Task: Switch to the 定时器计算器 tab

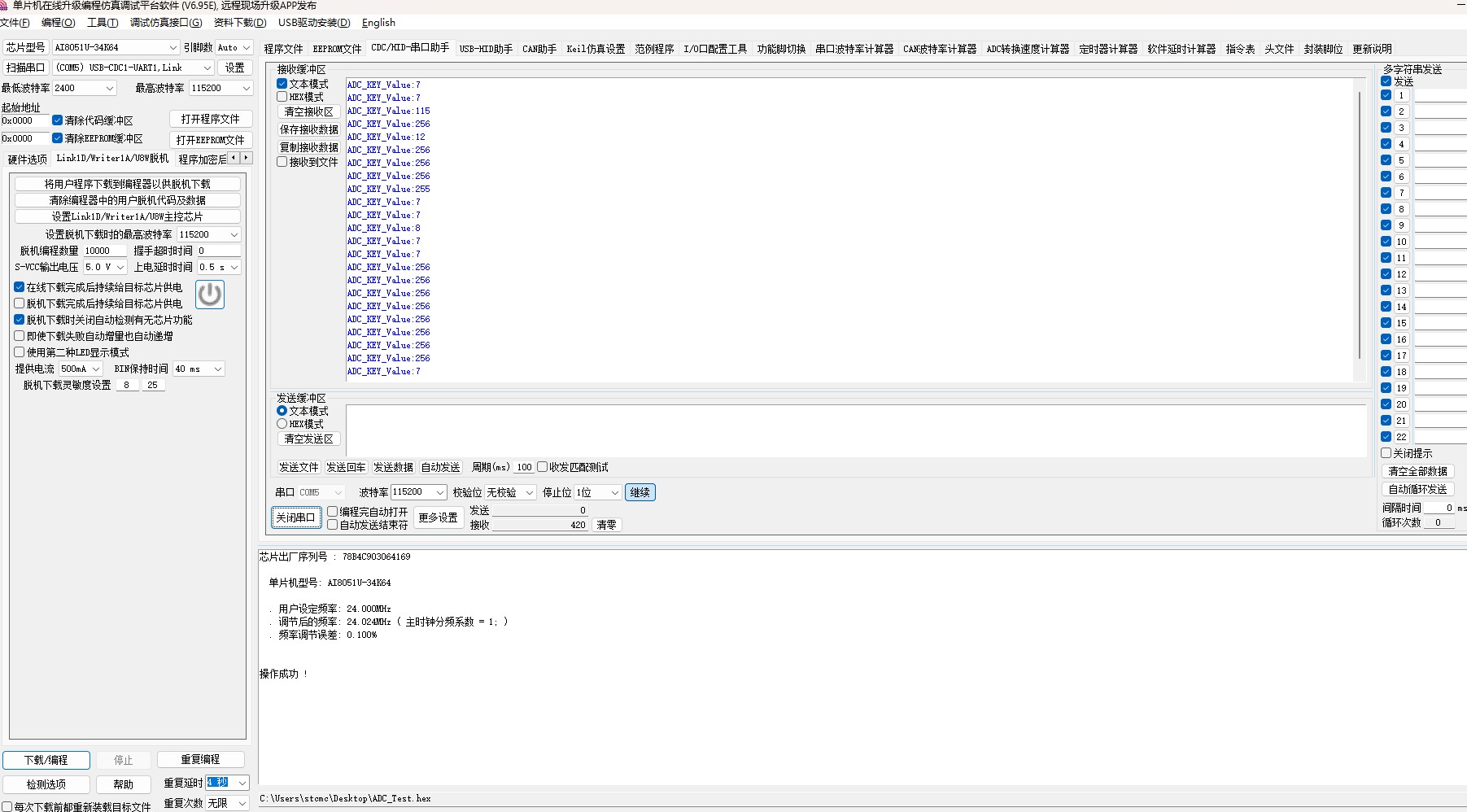Action: [1107, 49]
